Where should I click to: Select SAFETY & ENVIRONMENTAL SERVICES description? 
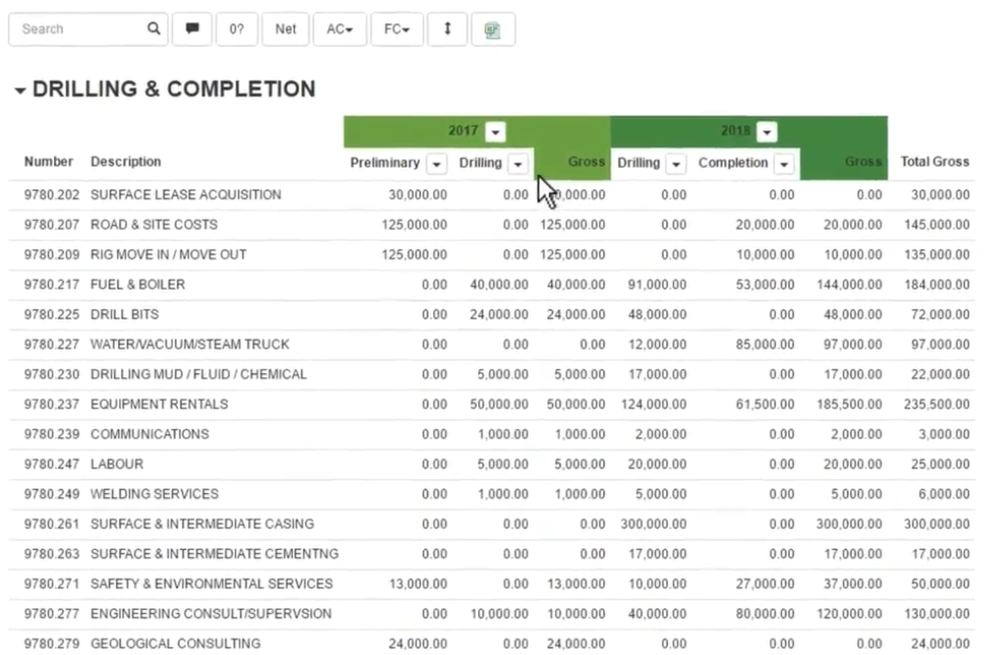pos(211,584)
